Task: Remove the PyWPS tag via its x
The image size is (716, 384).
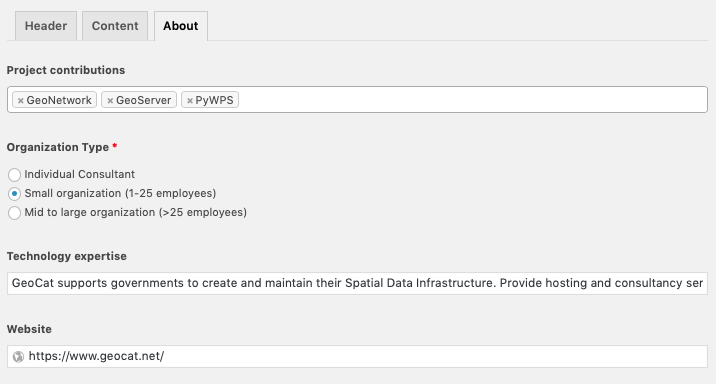Action: (190, 100)
